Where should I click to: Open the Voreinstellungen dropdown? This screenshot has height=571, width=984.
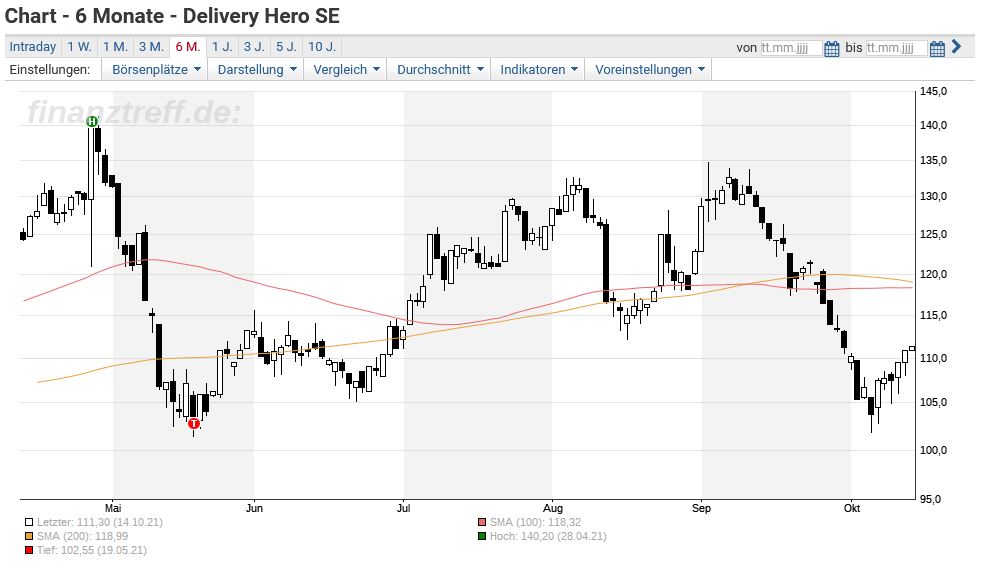(x=650, y=70)
